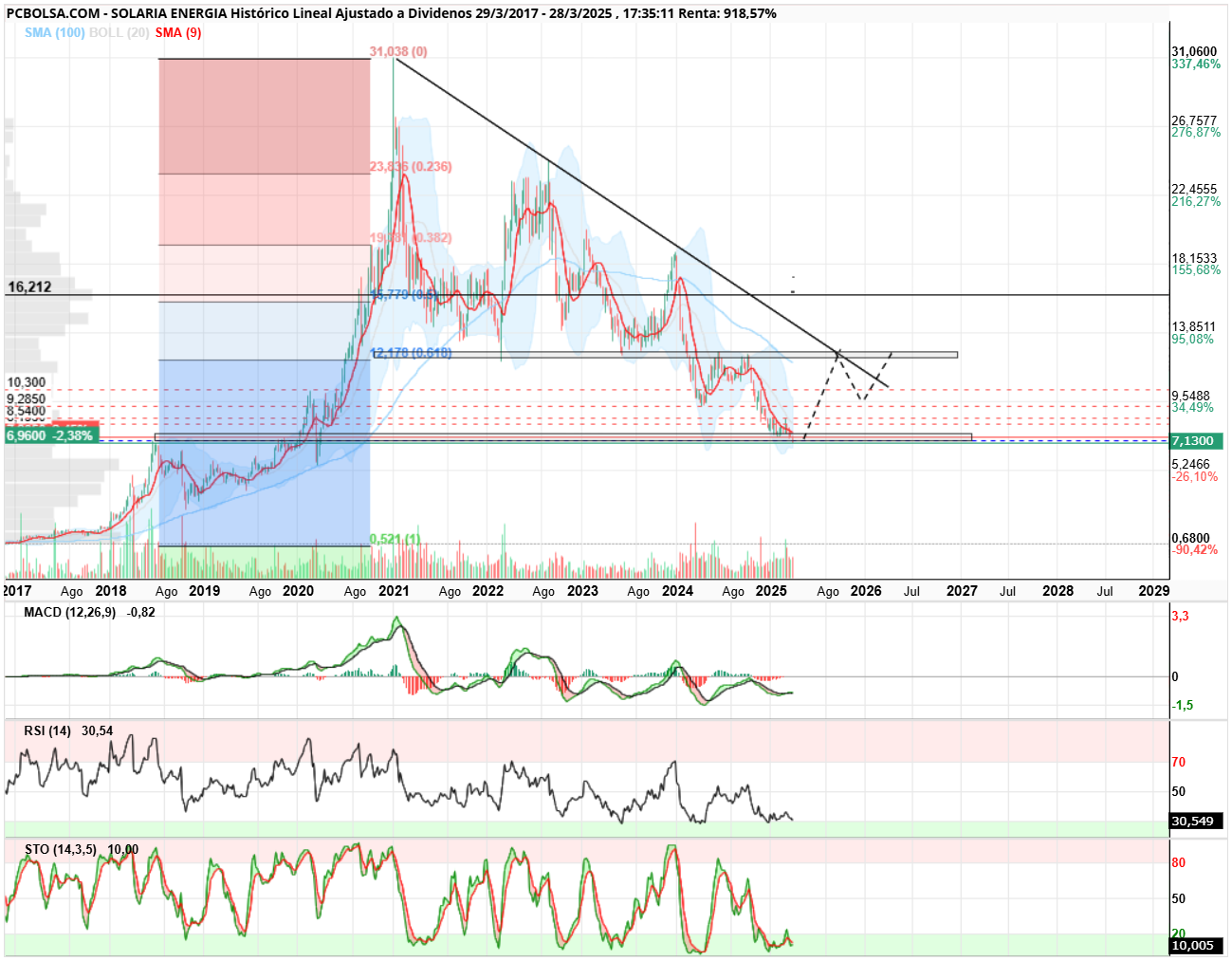Viewport: 1232px width, 961px height.
Task: Toggle the red SMA (9) legend
Action: click(178, 32)
